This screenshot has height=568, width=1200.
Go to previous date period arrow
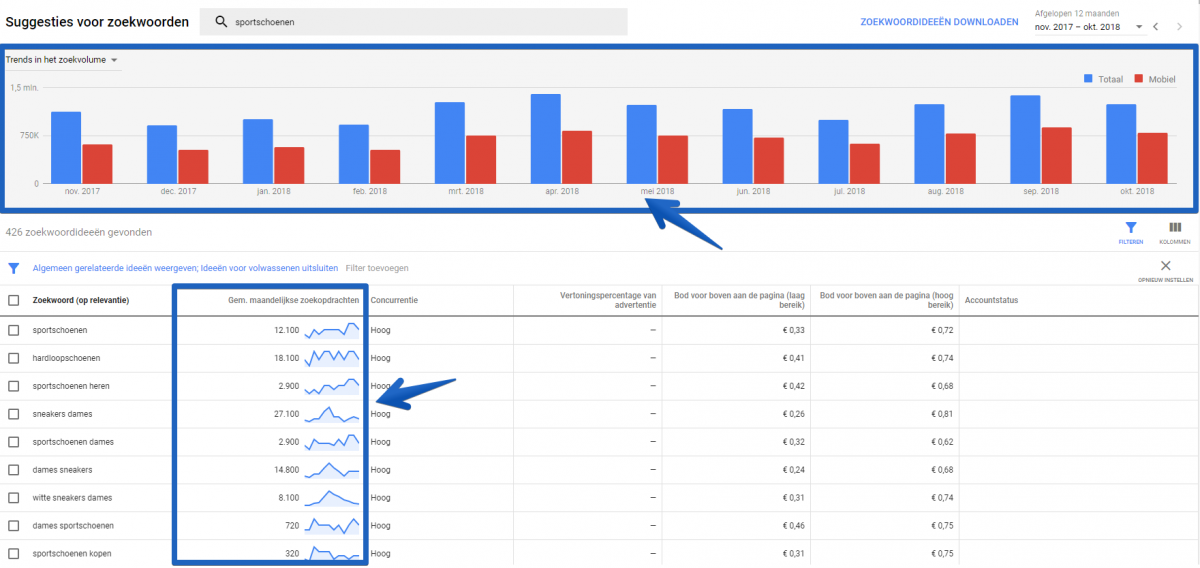pos(1155,27)
